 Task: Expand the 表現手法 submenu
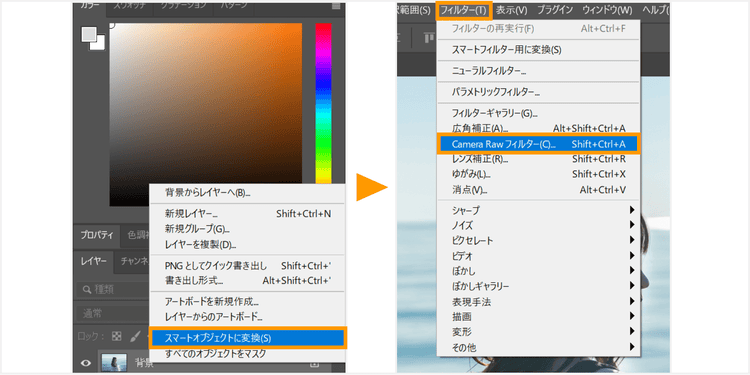(538, 302)
